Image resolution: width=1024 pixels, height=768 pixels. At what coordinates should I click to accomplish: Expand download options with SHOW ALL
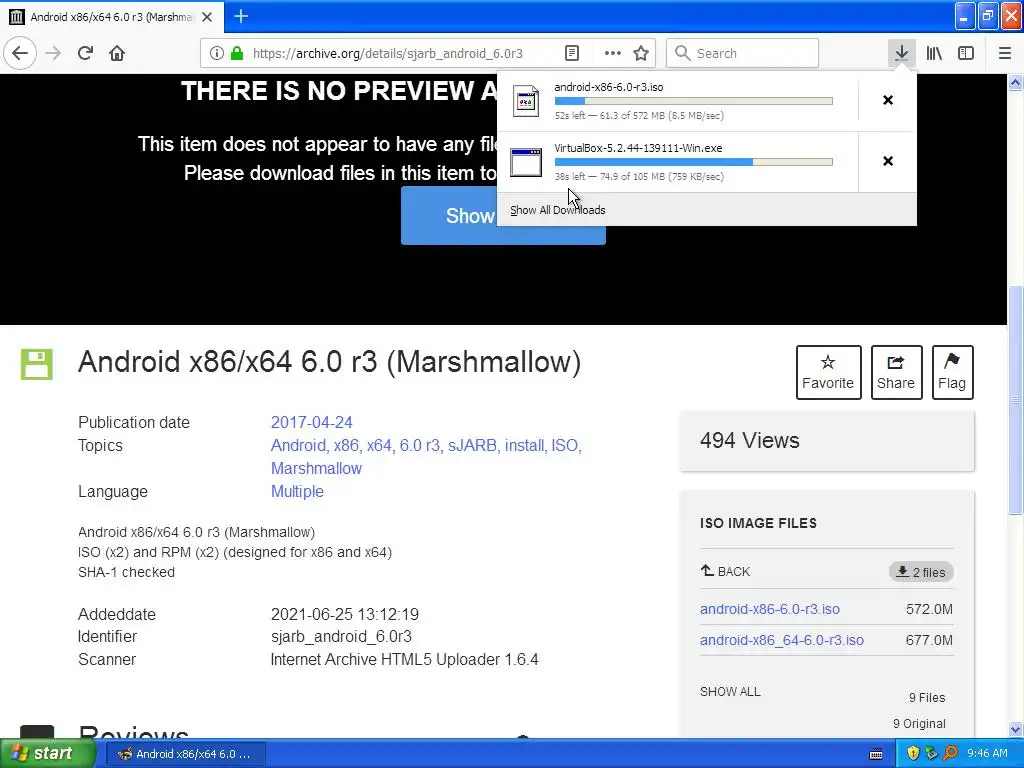[730, 692]
